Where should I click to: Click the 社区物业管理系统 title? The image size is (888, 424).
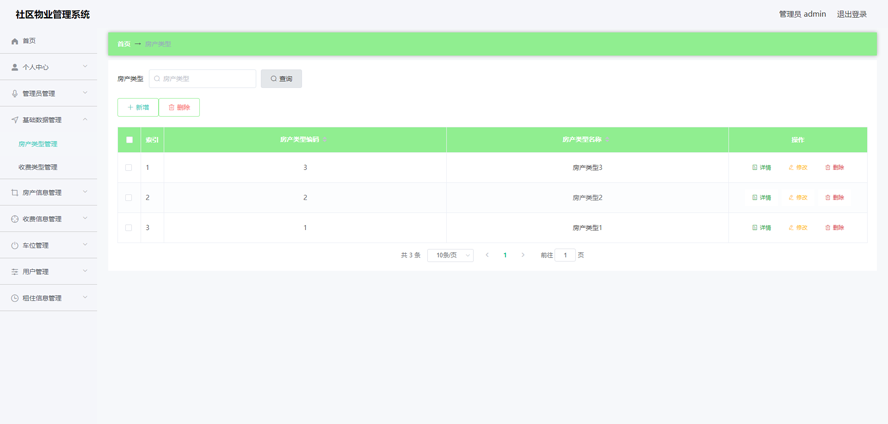tap(53, 15)
